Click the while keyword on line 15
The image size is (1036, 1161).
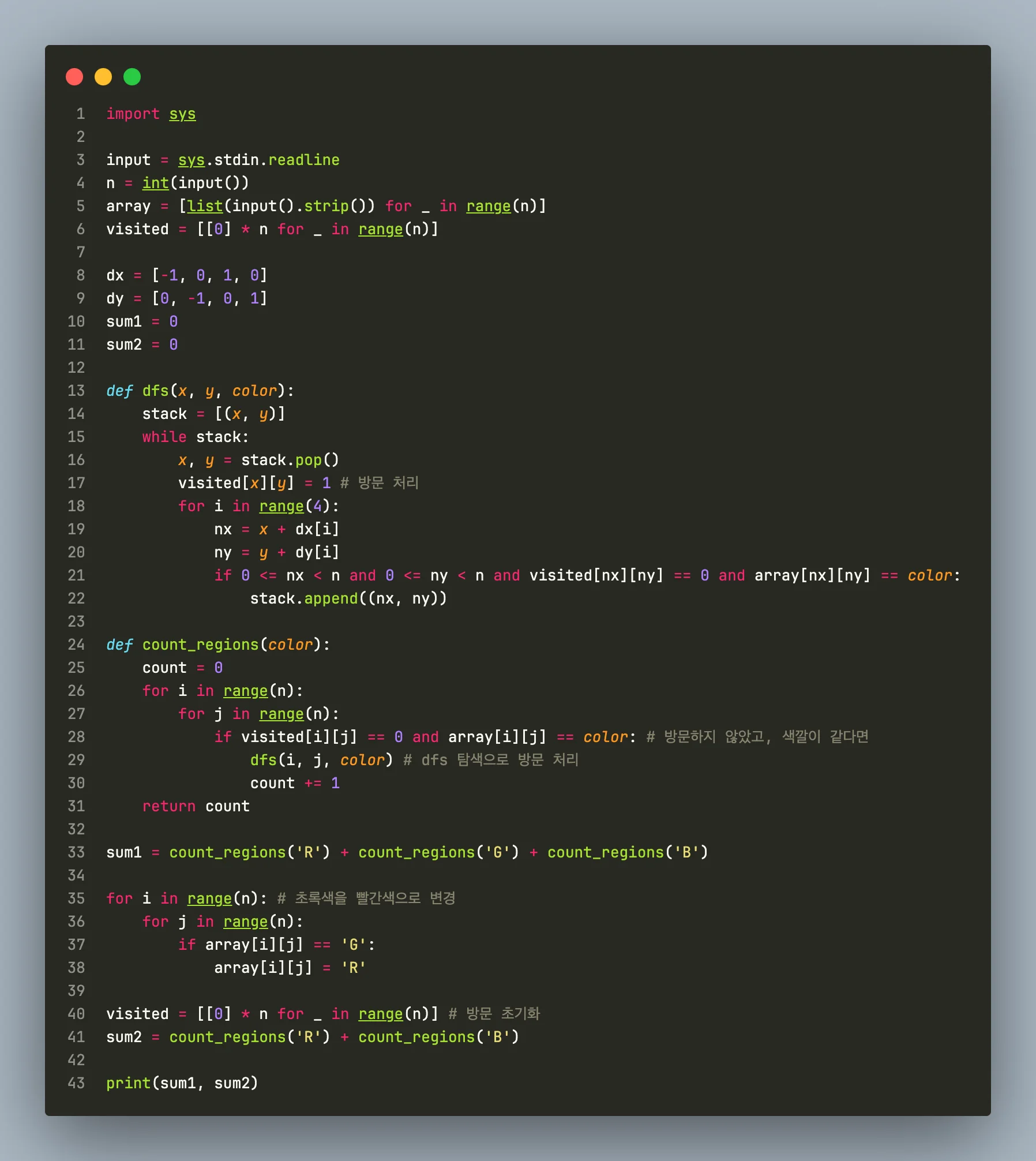point(164,437)
